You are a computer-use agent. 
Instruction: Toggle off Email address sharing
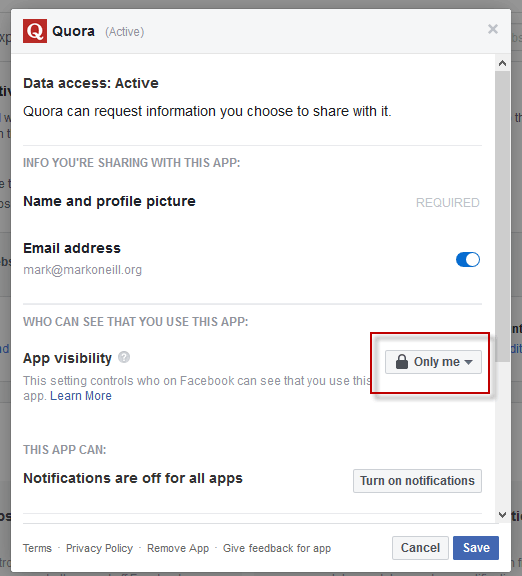tap(468, 260)
